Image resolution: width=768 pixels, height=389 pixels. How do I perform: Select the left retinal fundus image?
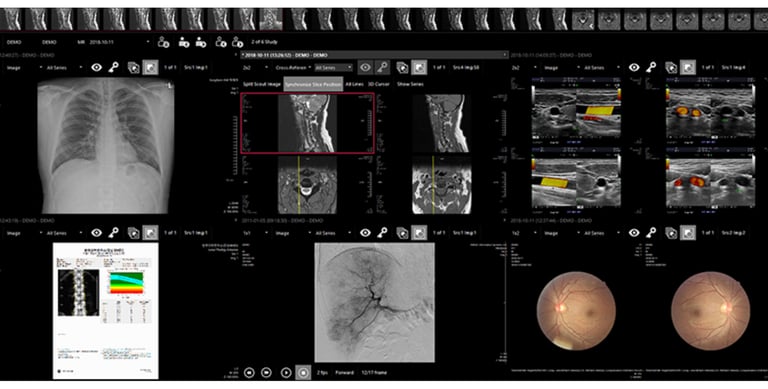click(x=576, y=311)
